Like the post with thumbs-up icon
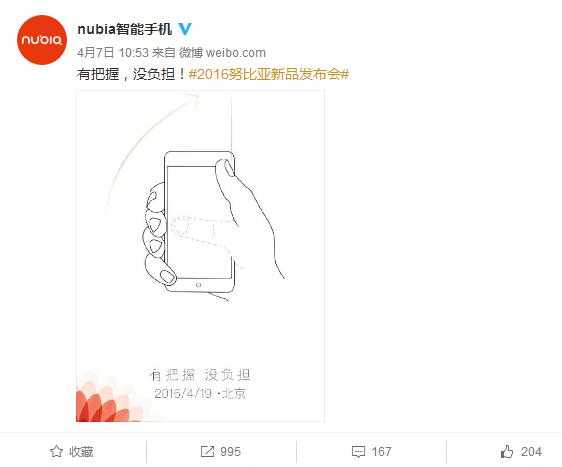 click(507, 452)
